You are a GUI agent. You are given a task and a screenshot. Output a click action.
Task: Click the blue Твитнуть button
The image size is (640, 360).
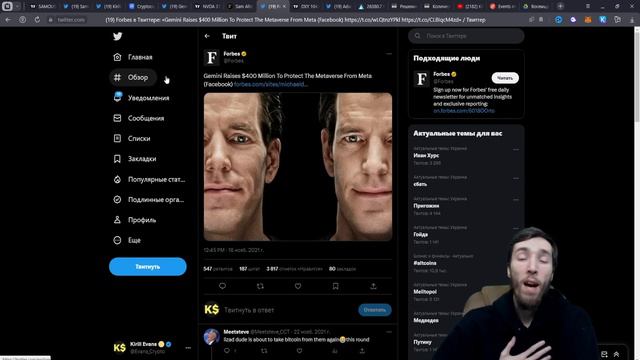148,267
